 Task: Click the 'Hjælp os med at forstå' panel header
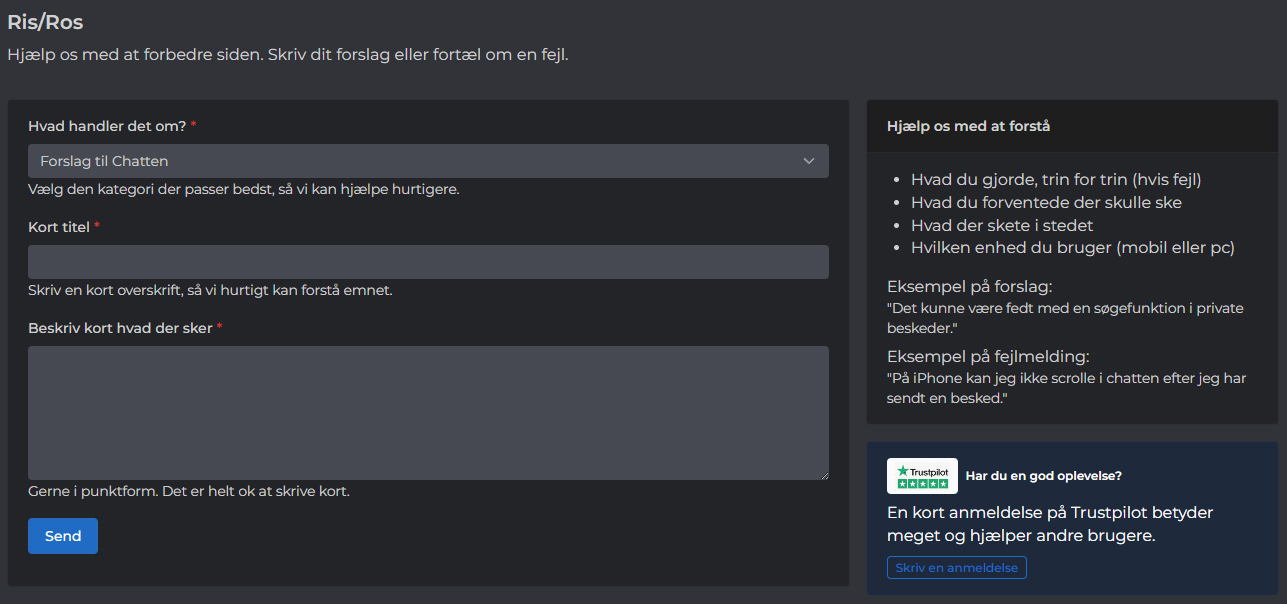tap(968, 126)
